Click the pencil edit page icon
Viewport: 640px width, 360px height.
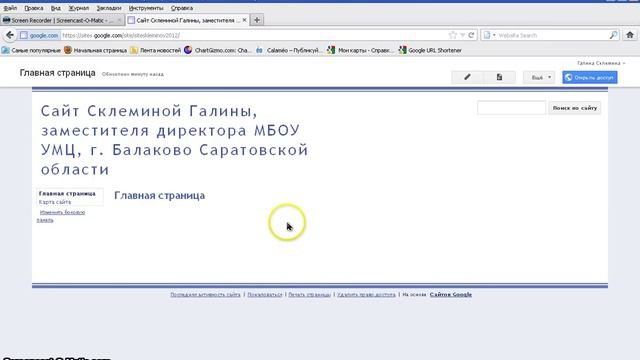tap(467, 77)
